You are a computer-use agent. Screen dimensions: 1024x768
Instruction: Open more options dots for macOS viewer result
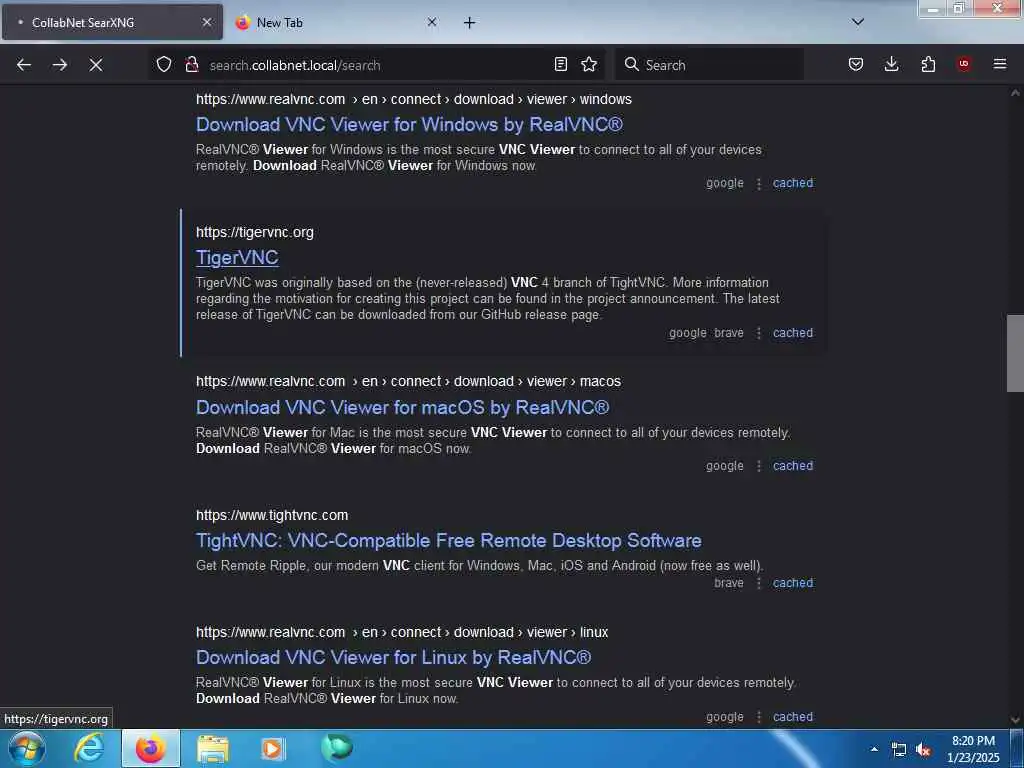pos(758,466)
